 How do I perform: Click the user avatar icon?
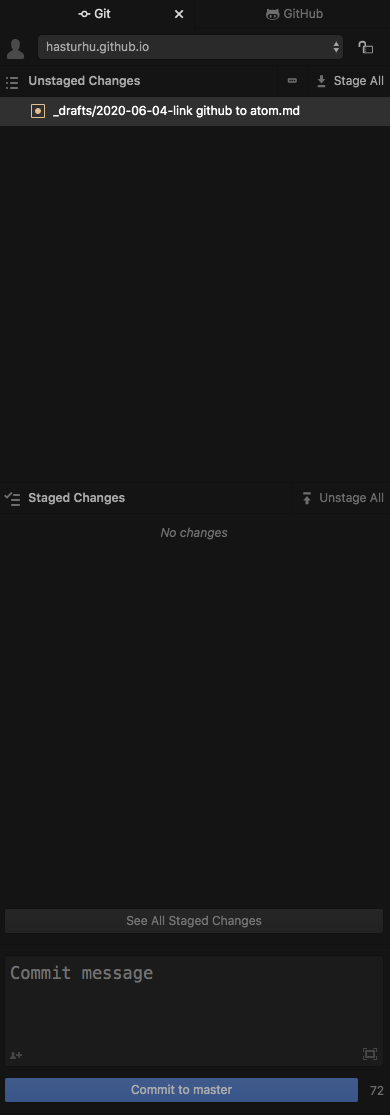(x=15, y=48)
